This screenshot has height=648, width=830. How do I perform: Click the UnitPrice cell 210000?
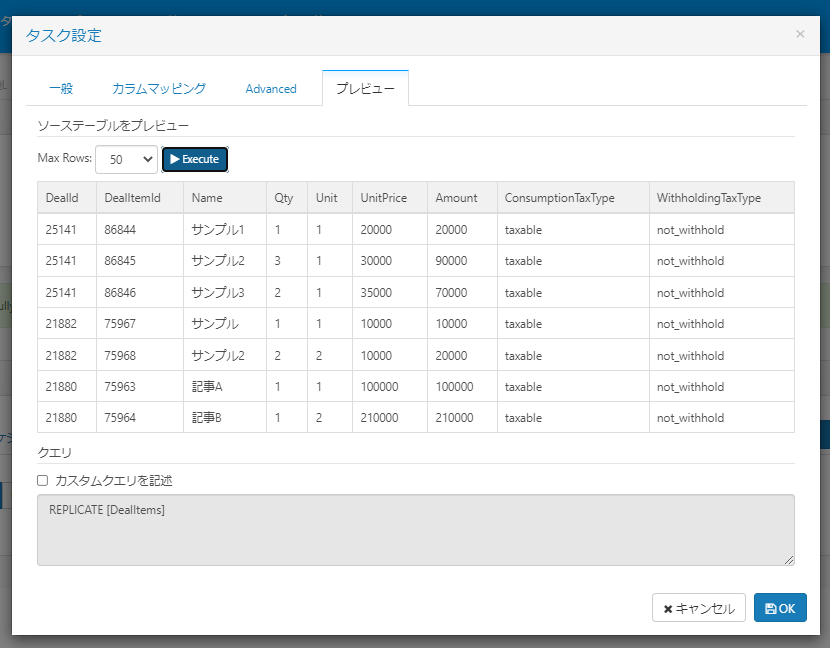coord(390,418)
